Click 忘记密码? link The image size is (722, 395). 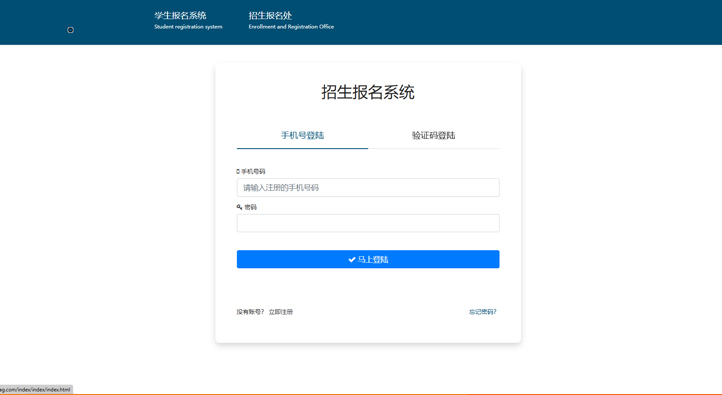(x=483, y=312)
